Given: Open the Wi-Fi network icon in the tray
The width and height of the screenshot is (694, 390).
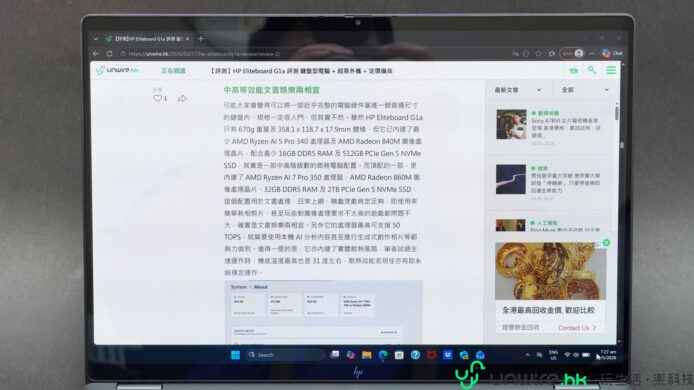Looking at the screenshot, I should point(567,355).
